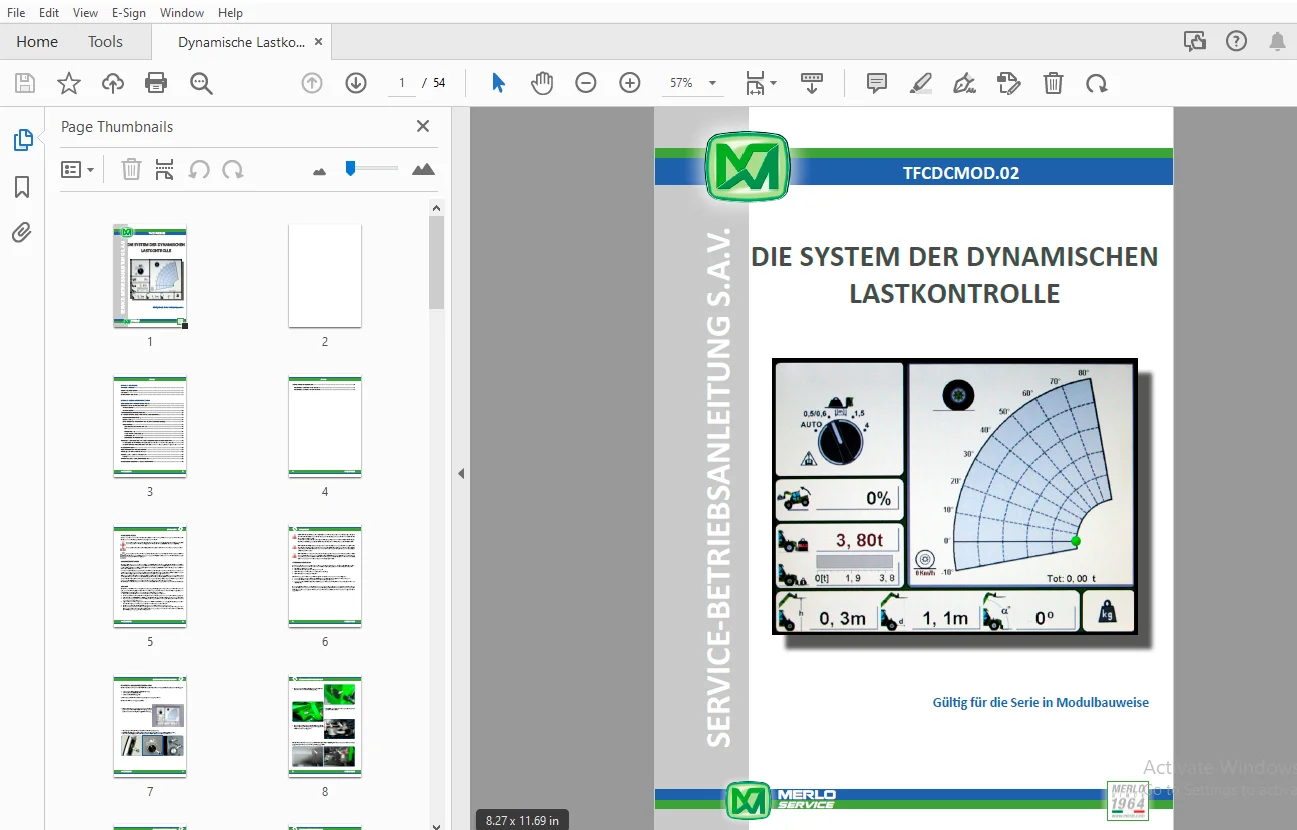Image resolution: width=1297 pixels, height=830 pixels.
Task: Close the Page Thumbnails panel
Action: point(423,126)
